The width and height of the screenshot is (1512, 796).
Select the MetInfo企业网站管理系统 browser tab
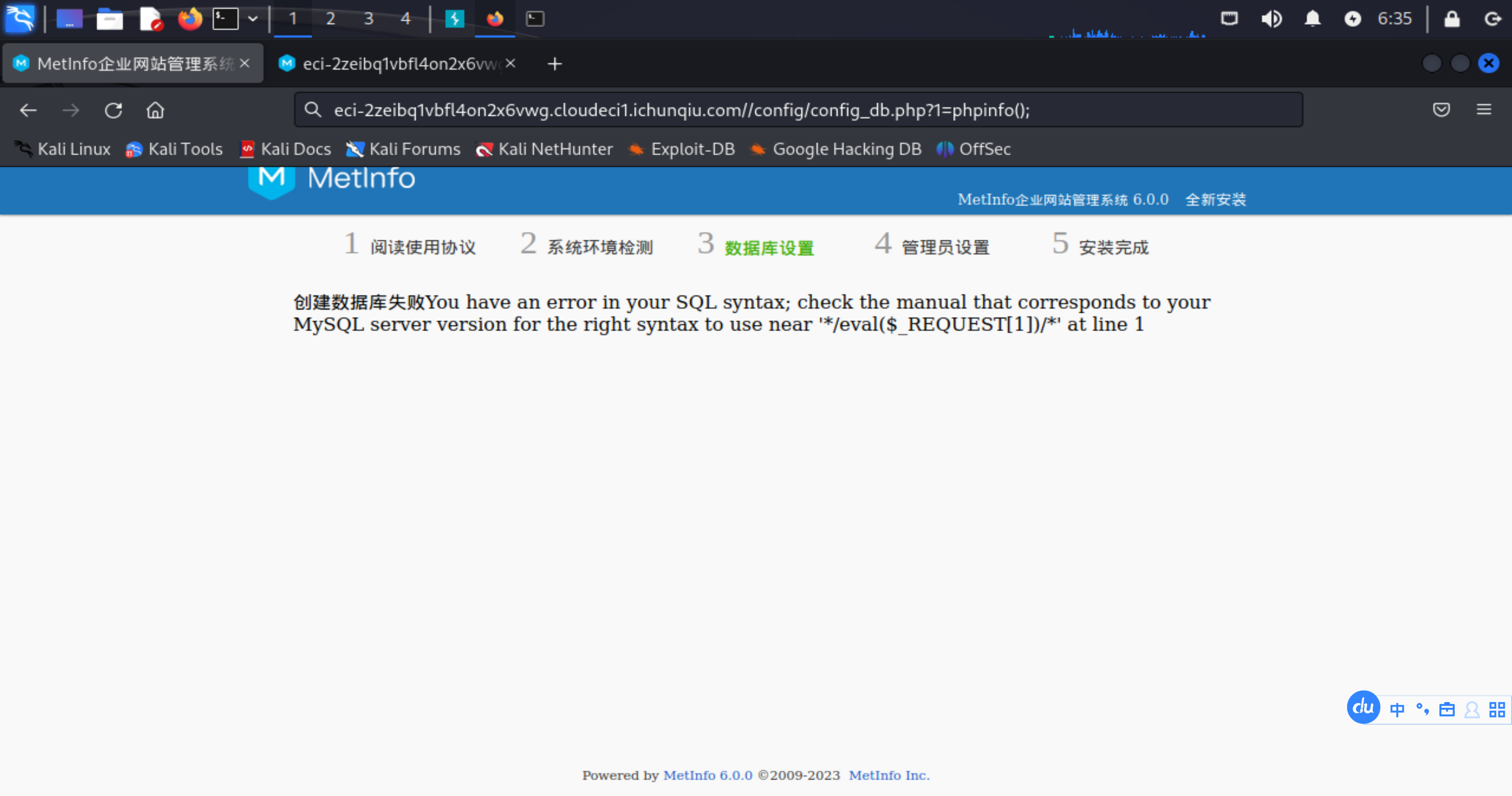[x=132, y=63]
